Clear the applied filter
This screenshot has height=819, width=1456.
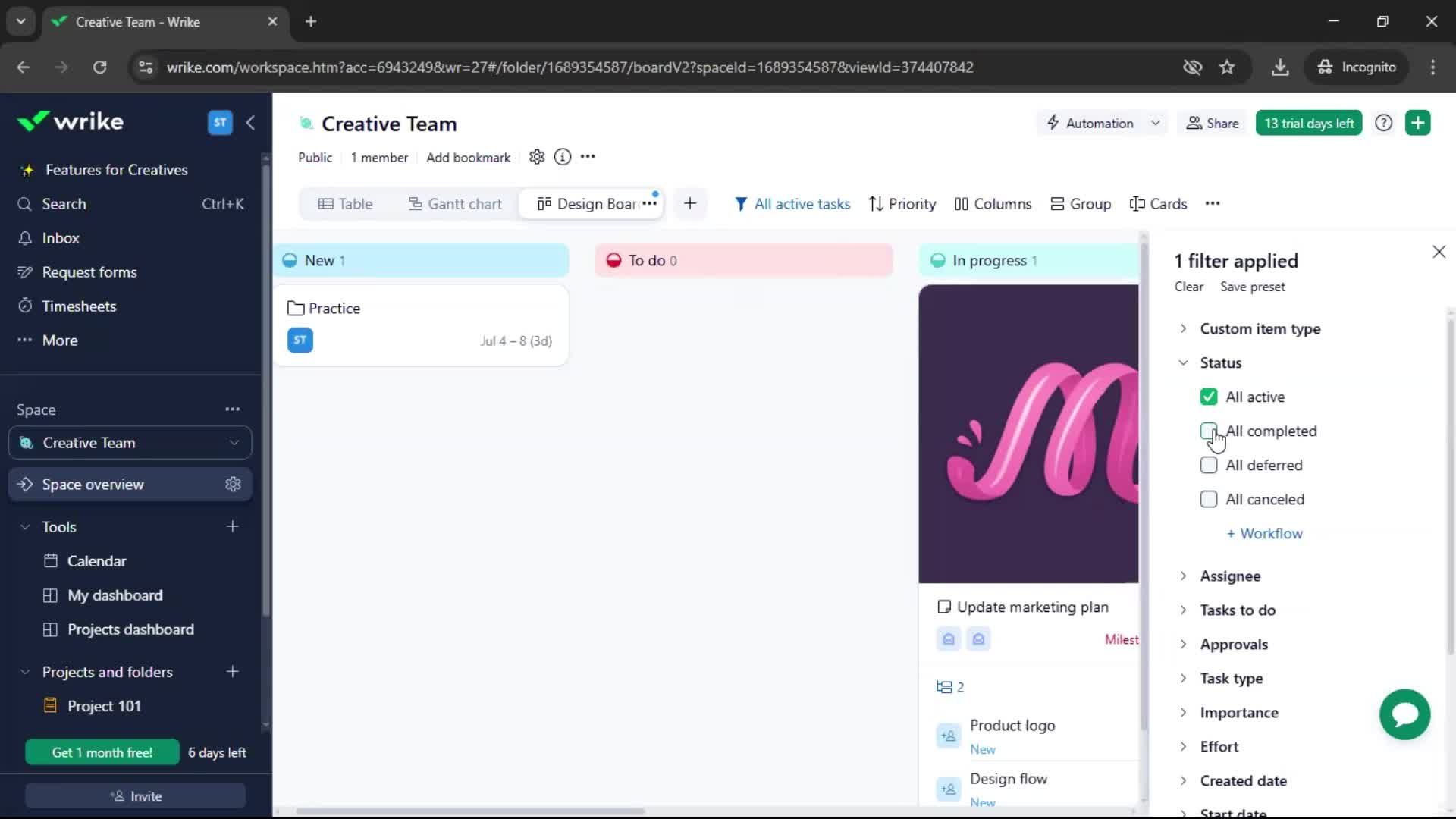(x=1188, y=287)
